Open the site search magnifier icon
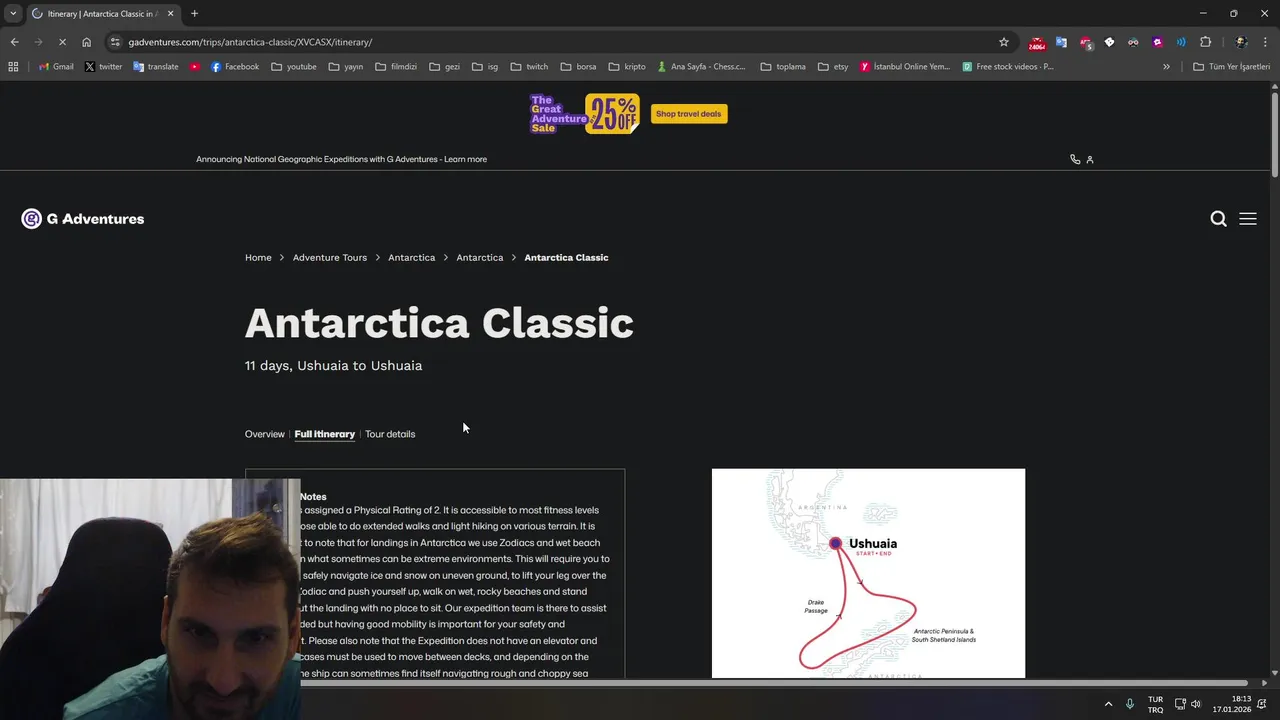The width and height of the screenshot is (1280, 720). 1218,219
